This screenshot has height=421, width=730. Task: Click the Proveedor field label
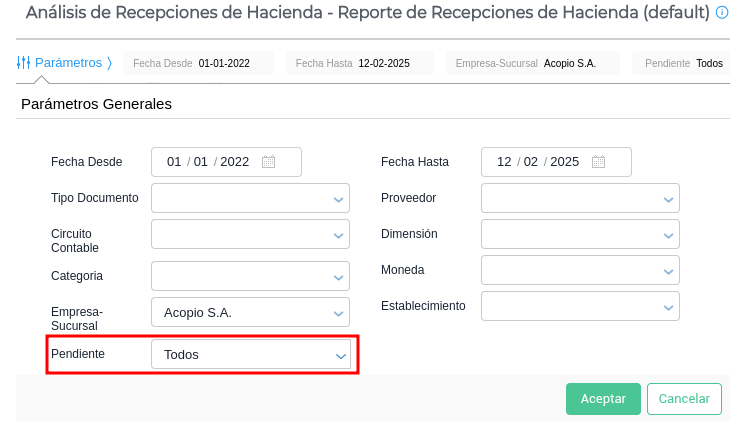408,198
